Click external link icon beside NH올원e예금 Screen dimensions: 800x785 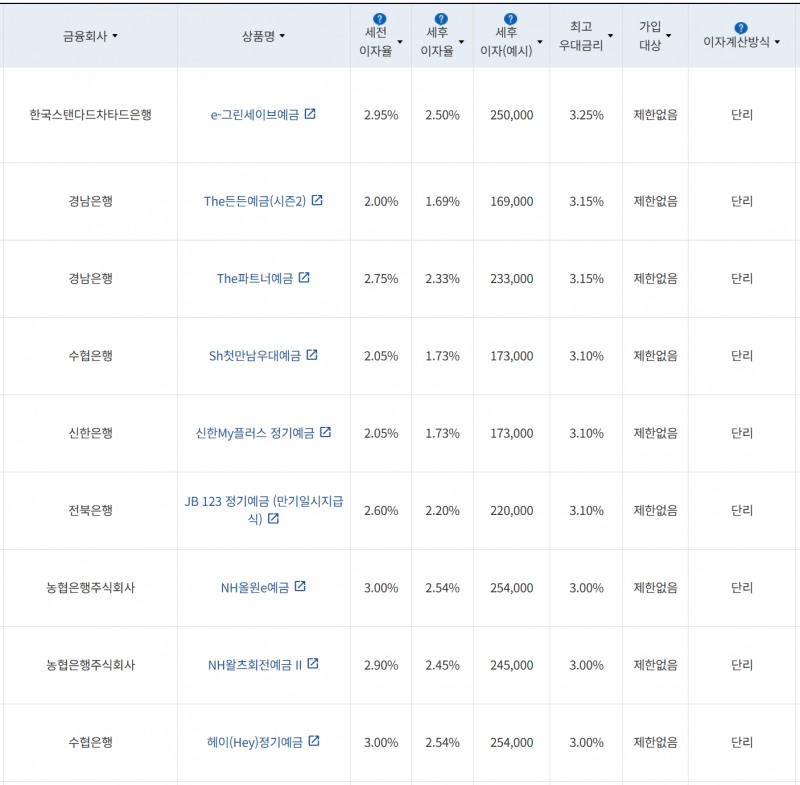(x=300, y=587)
